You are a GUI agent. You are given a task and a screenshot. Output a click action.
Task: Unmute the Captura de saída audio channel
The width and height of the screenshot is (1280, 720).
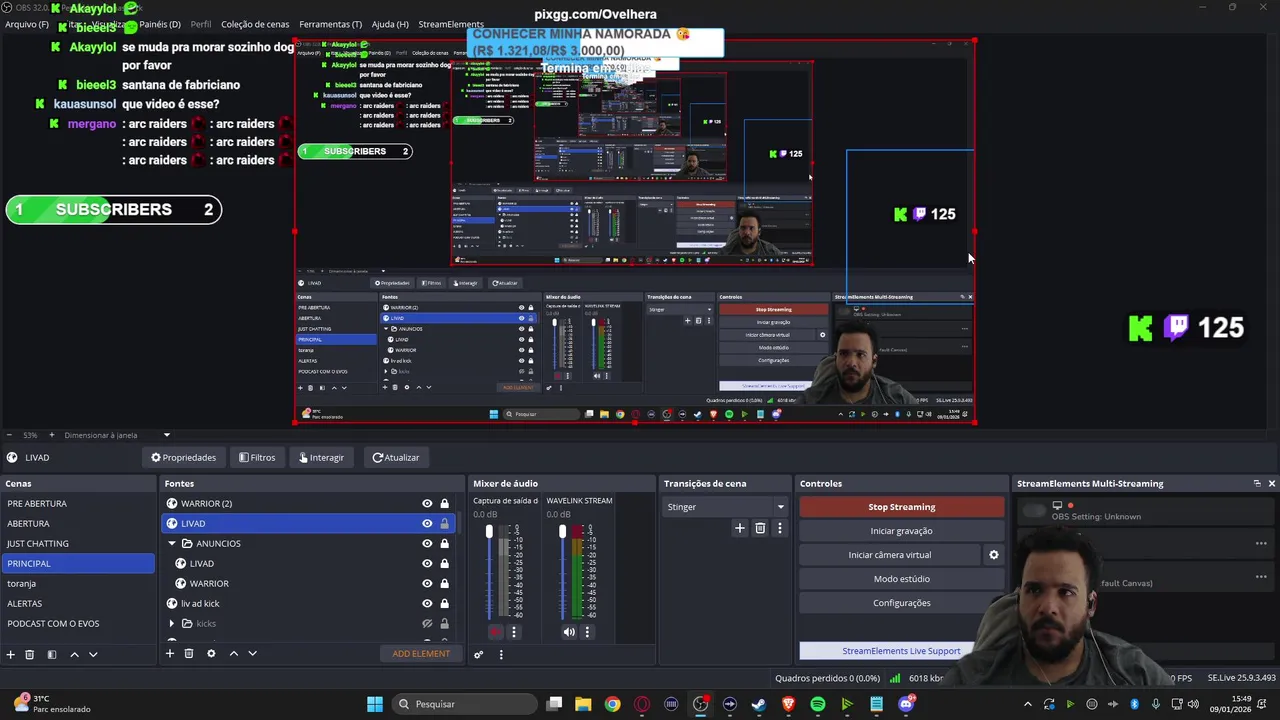pyautogui.click(x=496, y=632)
